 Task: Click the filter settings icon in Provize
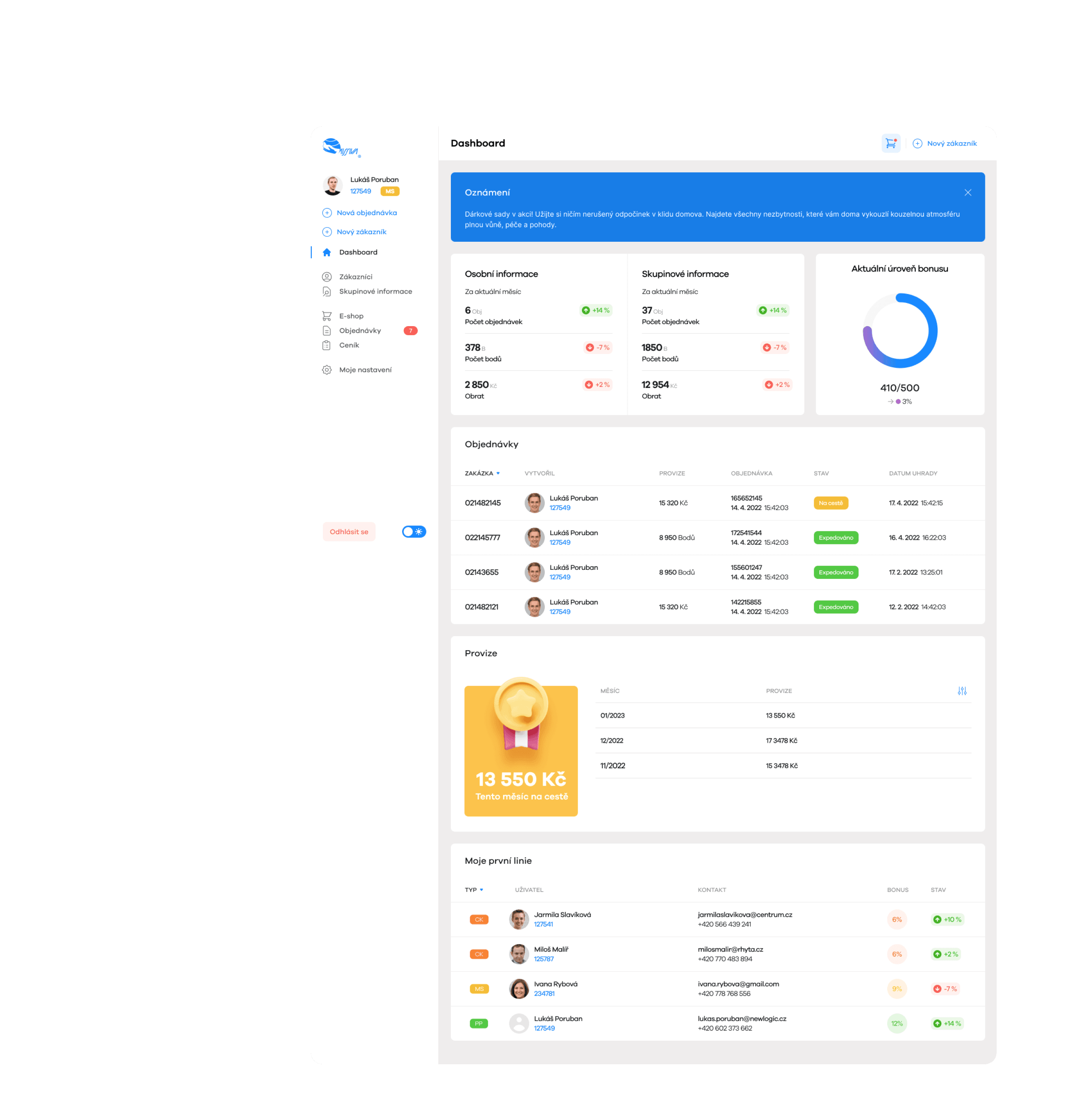(x=962, y=691)
